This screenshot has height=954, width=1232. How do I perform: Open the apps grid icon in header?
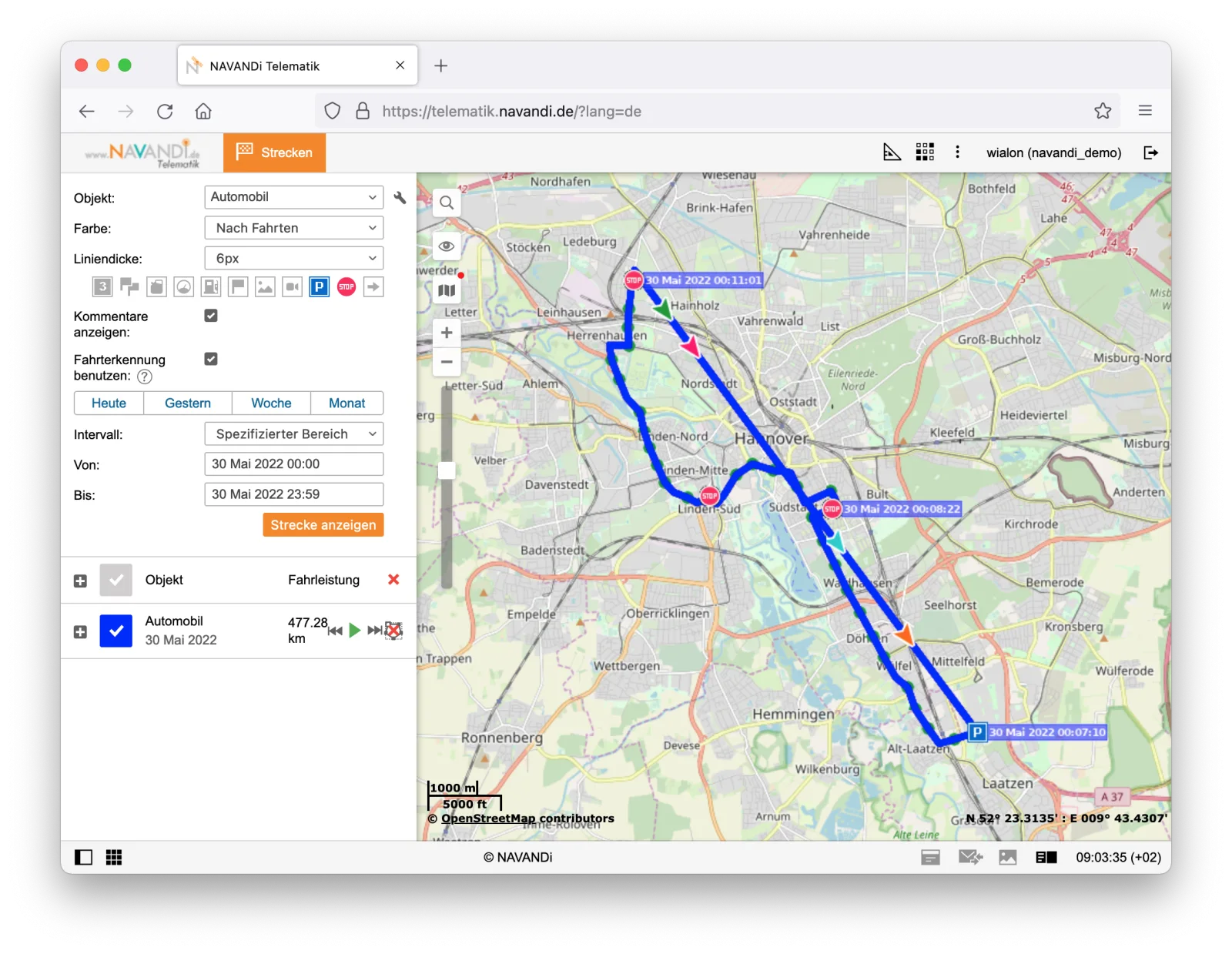(x=925, y=152)
